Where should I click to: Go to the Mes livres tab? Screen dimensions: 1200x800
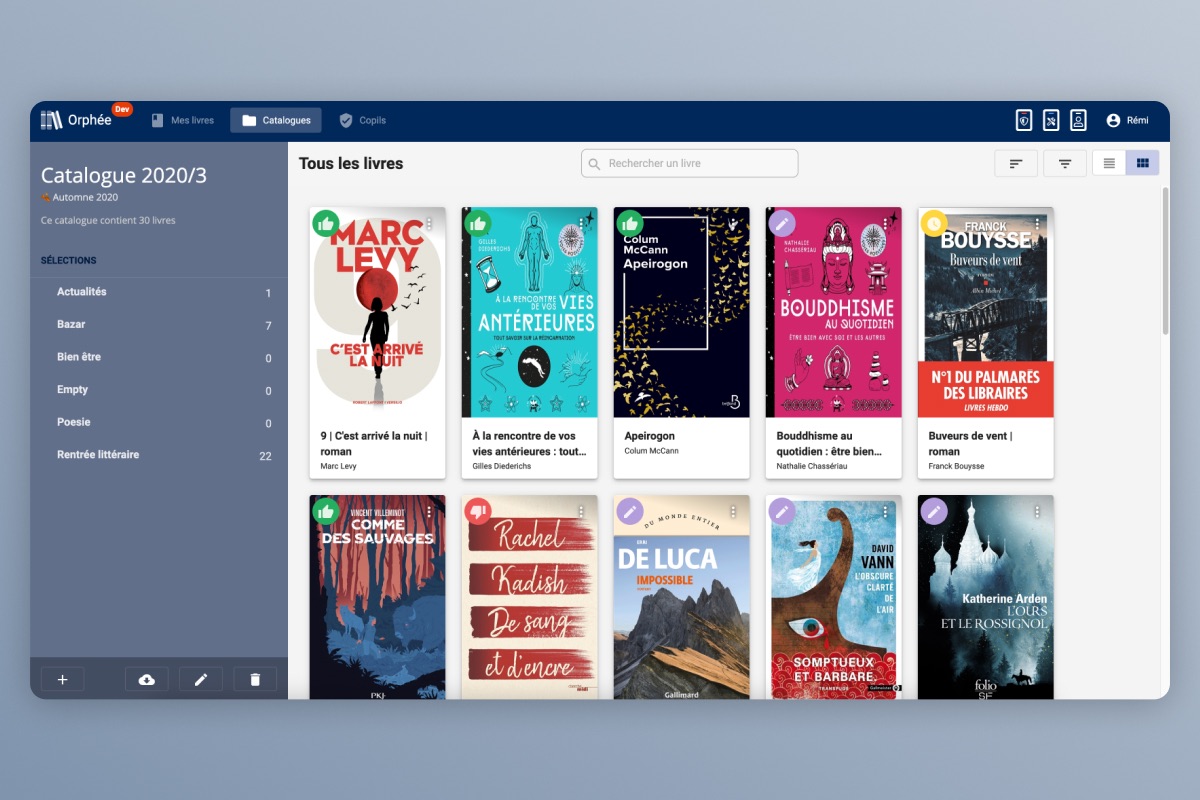click(x=183, y=120)
